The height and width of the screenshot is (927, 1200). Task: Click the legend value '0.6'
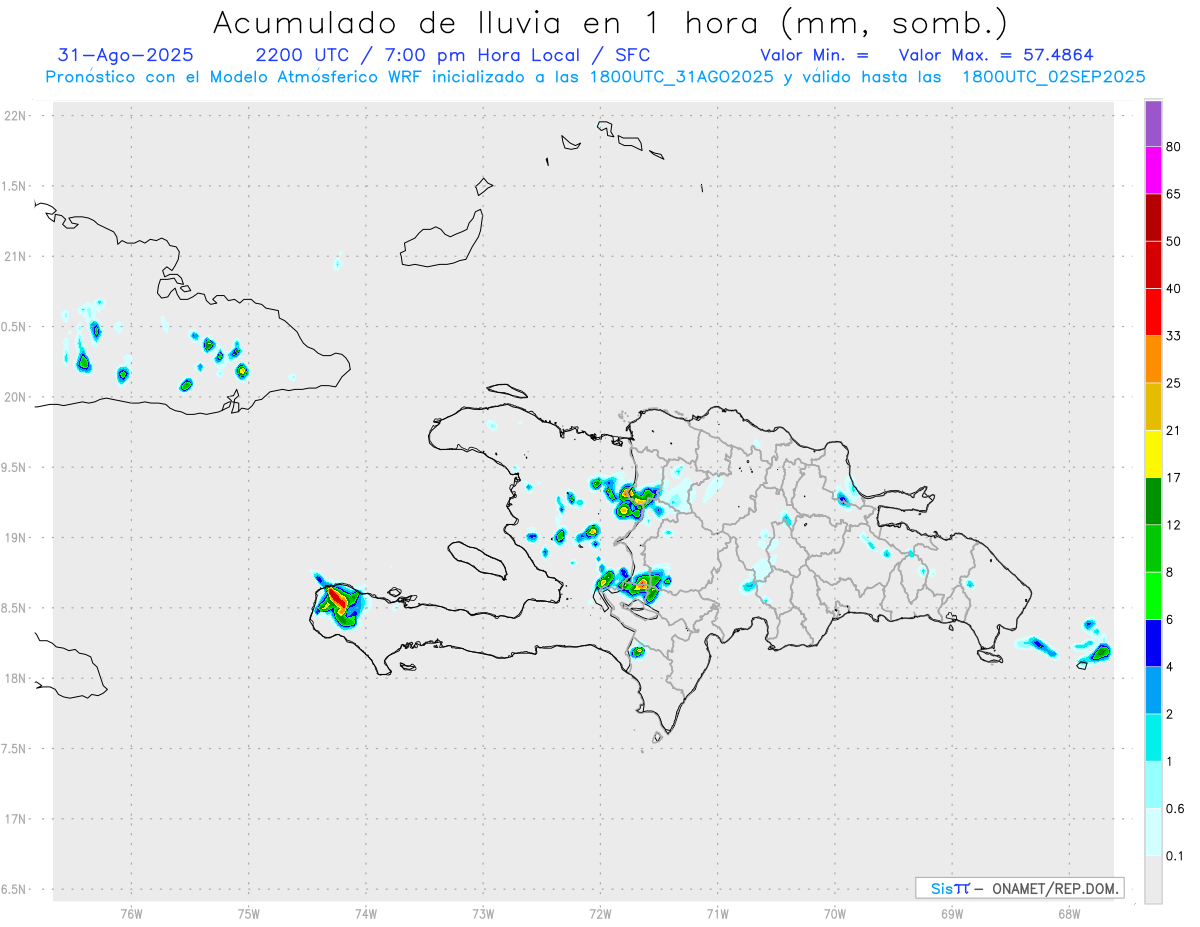click(x=1176, y=809)
